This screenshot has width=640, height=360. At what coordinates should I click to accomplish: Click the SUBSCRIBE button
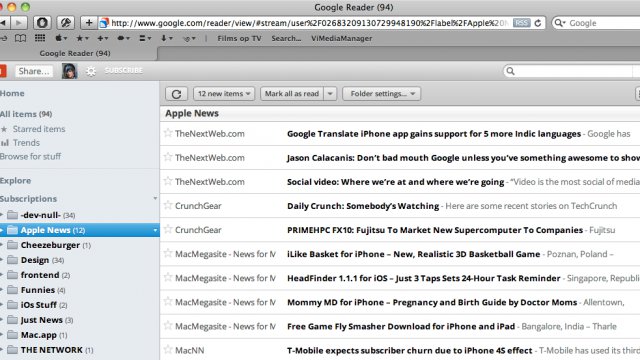pos(124,71)
